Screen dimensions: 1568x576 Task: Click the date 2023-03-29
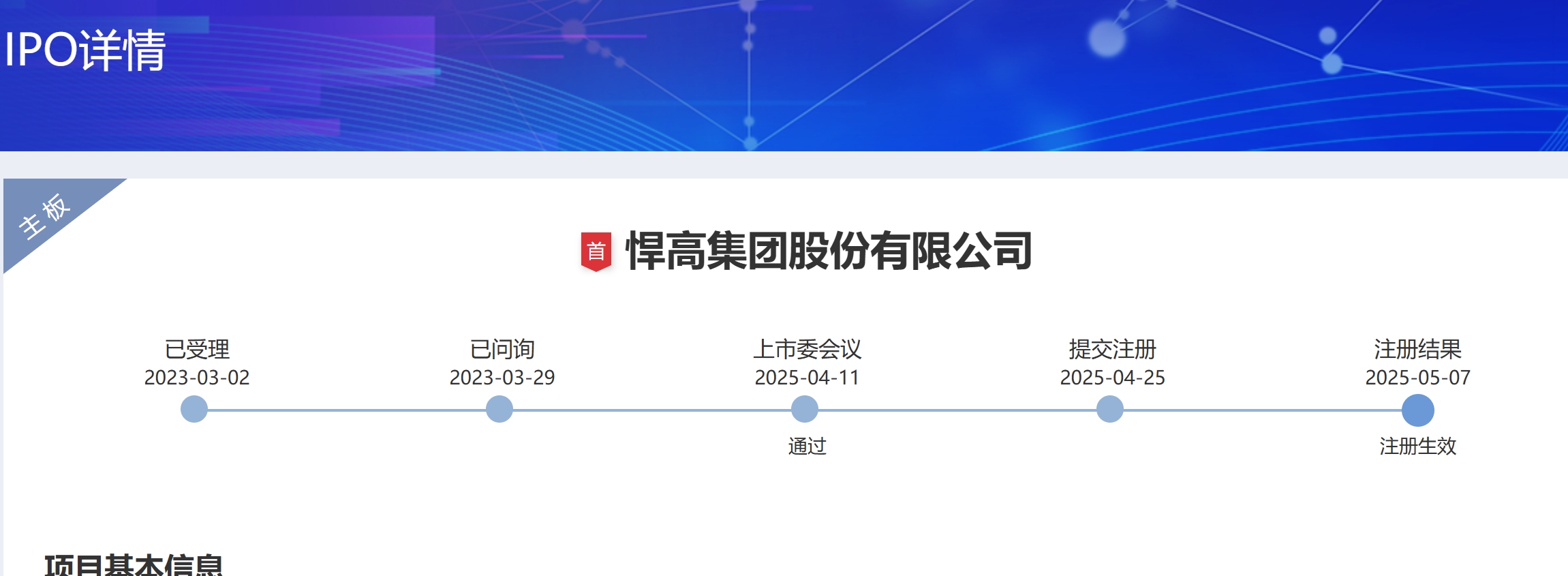[502, 378]
